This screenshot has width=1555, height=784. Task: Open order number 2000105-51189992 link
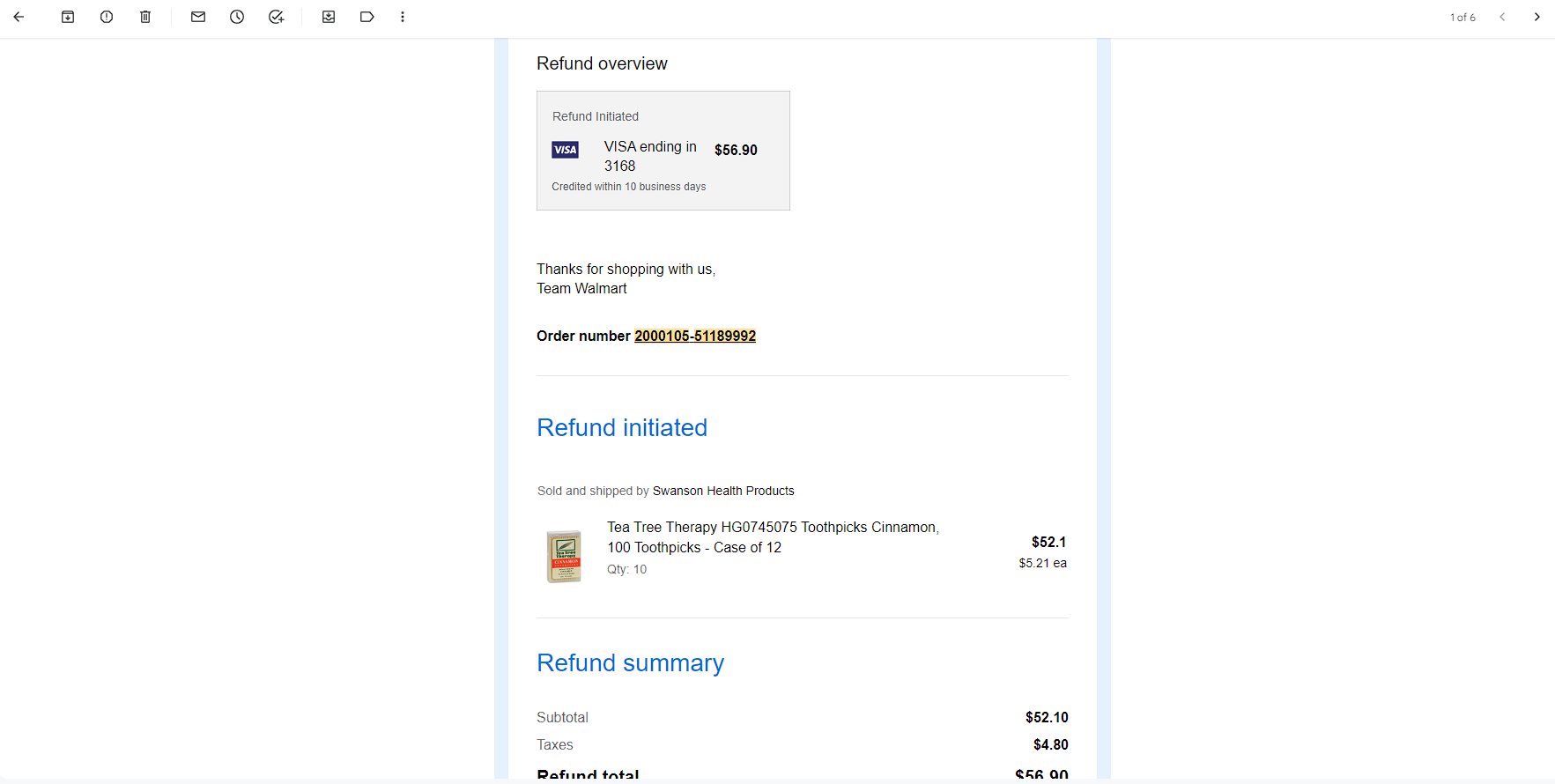(695, 336)
